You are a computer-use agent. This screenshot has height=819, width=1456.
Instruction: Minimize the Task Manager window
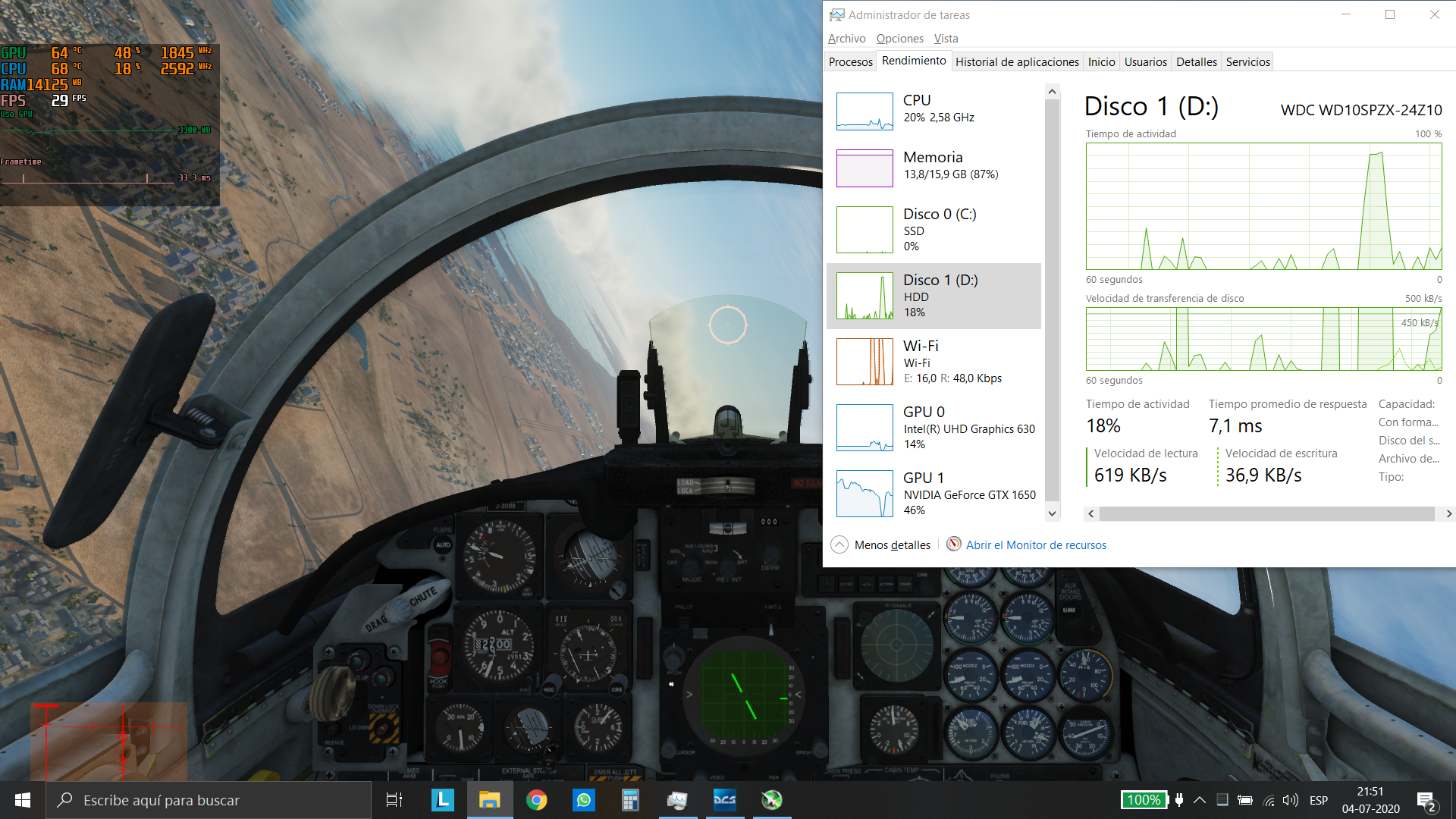(x=1346, y=14)
